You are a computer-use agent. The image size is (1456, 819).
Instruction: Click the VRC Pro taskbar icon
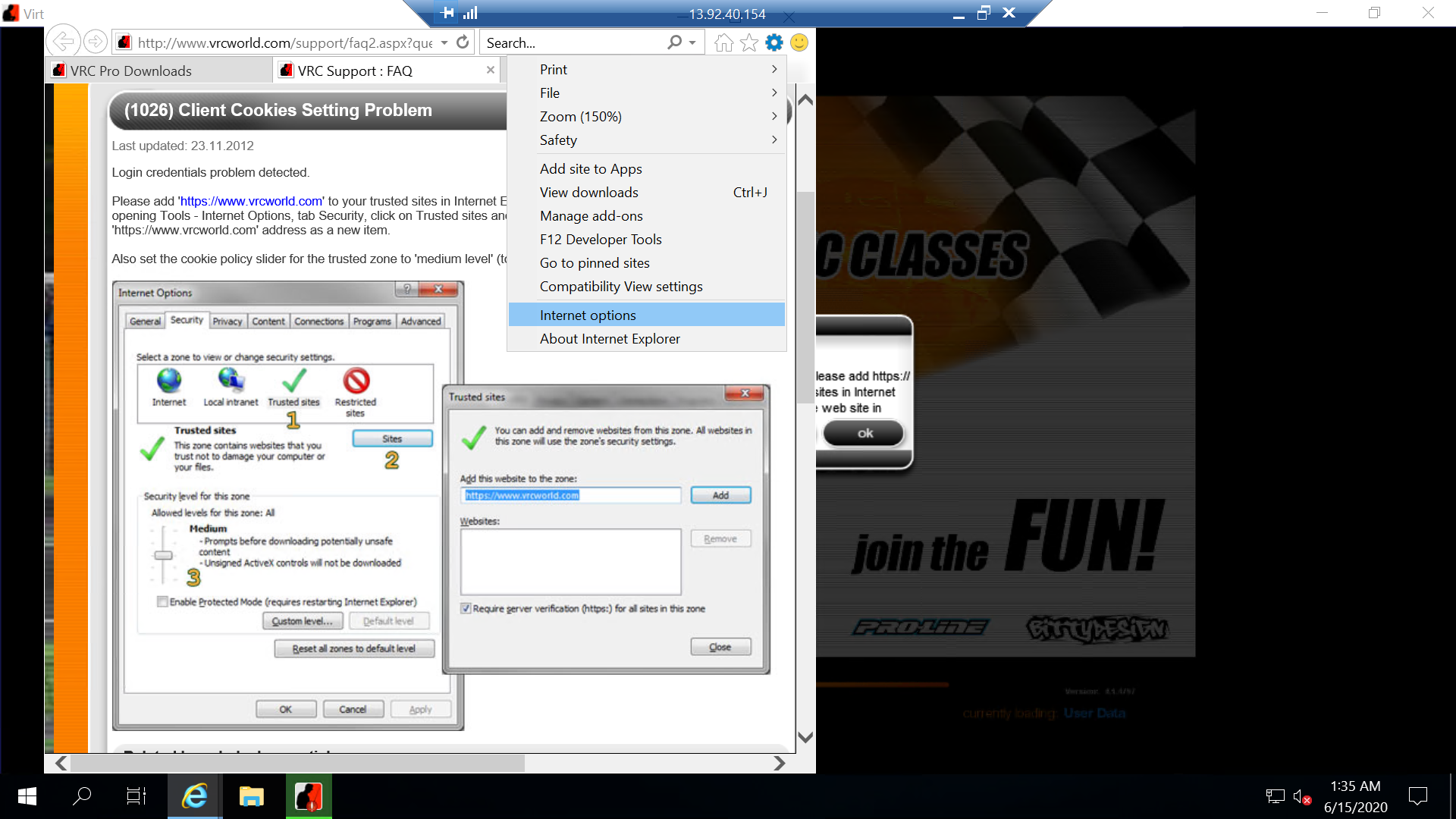[309, 796]
